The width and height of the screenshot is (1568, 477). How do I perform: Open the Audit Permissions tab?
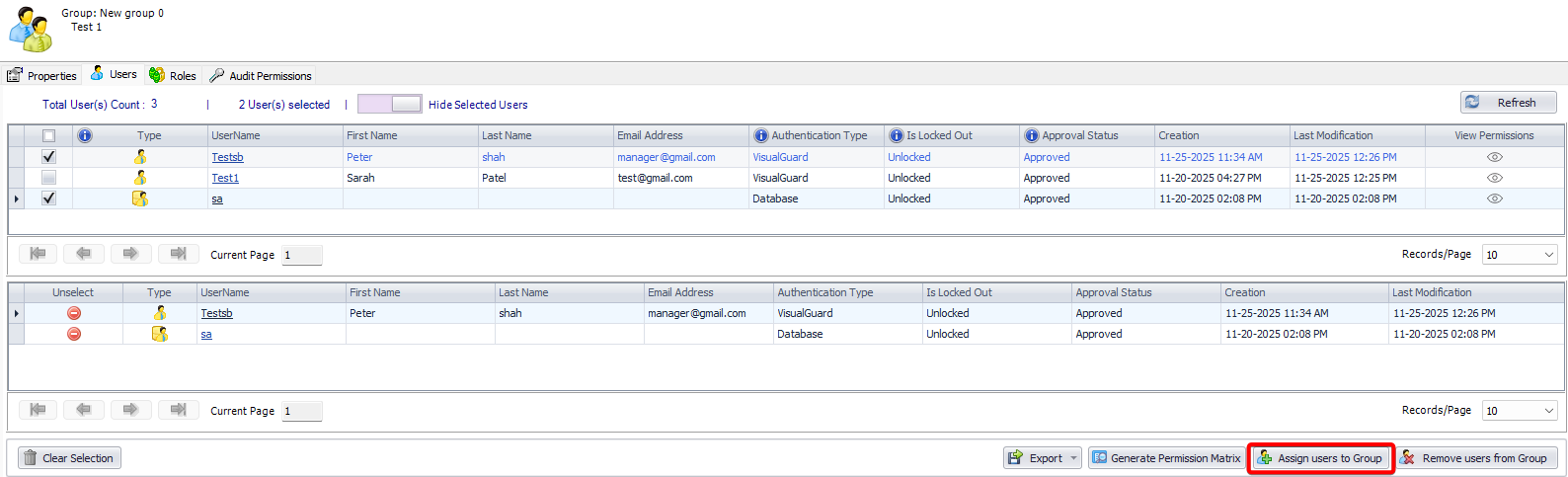pos(261,76)
